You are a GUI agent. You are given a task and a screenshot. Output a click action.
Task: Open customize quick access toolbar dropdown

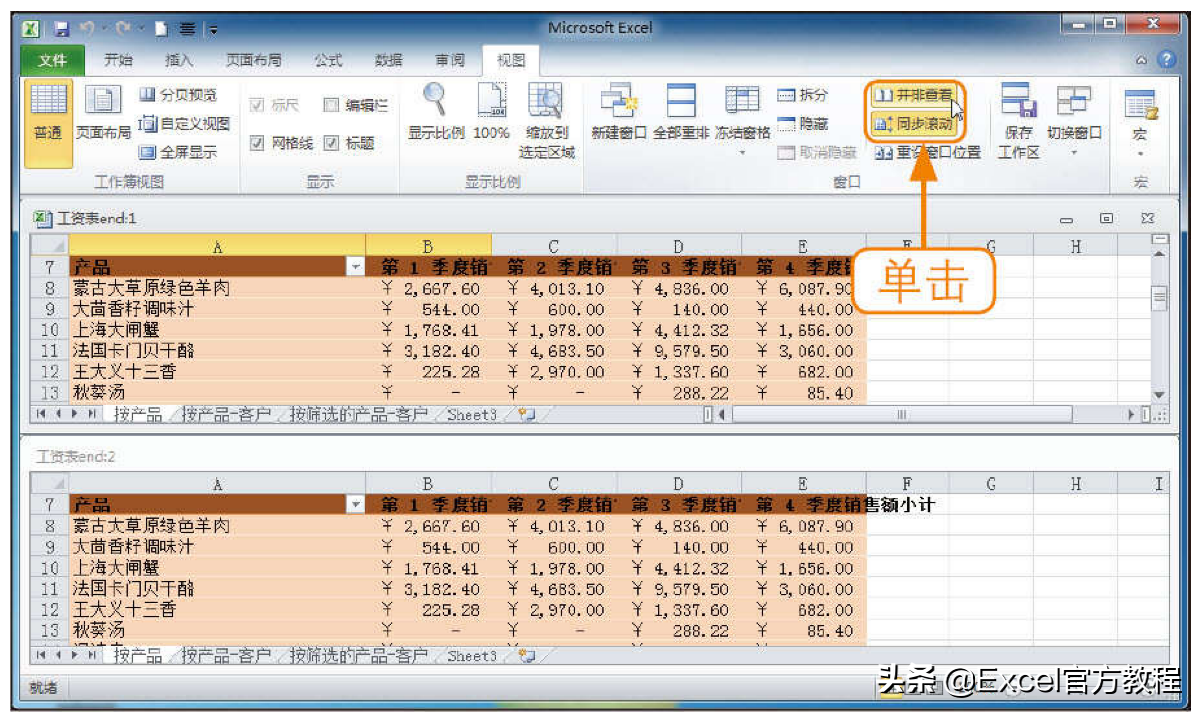(214, 29)
